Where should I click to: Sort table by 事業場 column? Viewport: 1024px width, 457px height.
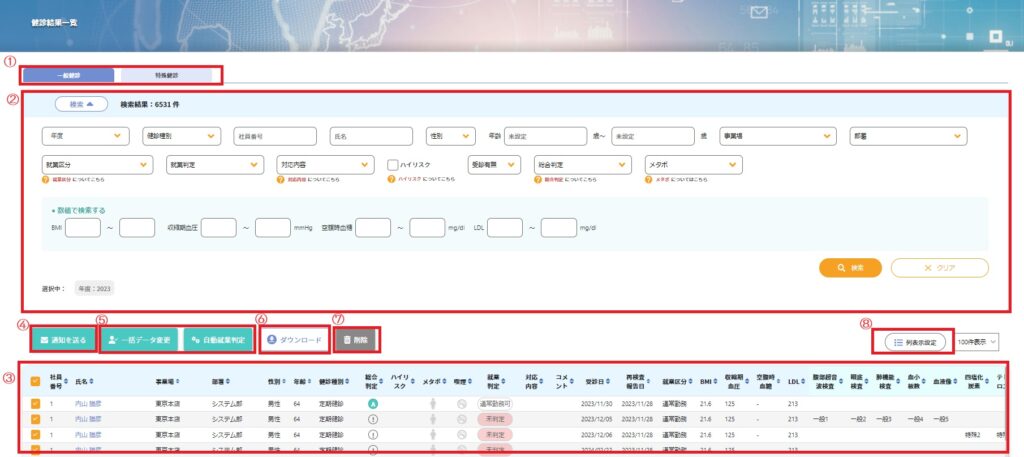167,381
